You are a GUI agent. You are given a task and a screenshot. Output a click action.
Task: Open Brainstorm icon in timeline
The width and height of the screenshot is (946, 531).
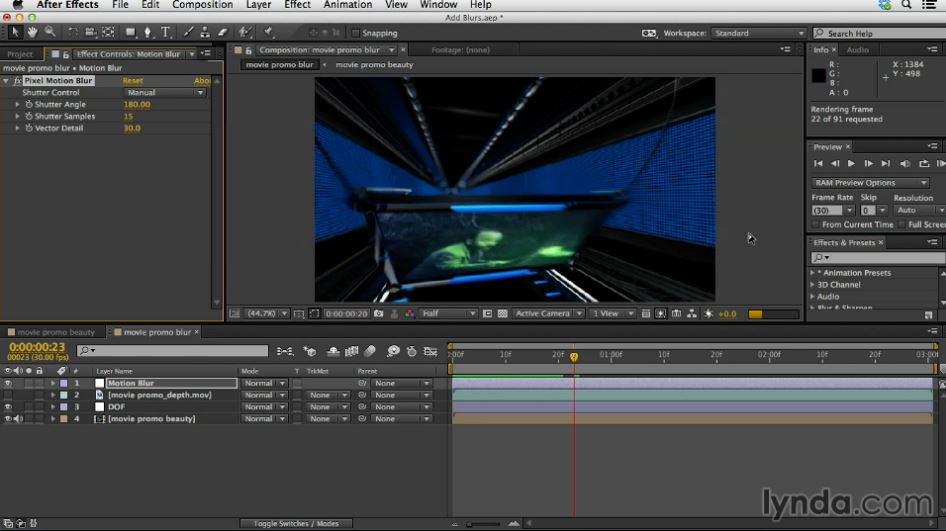tap(393, 351)
